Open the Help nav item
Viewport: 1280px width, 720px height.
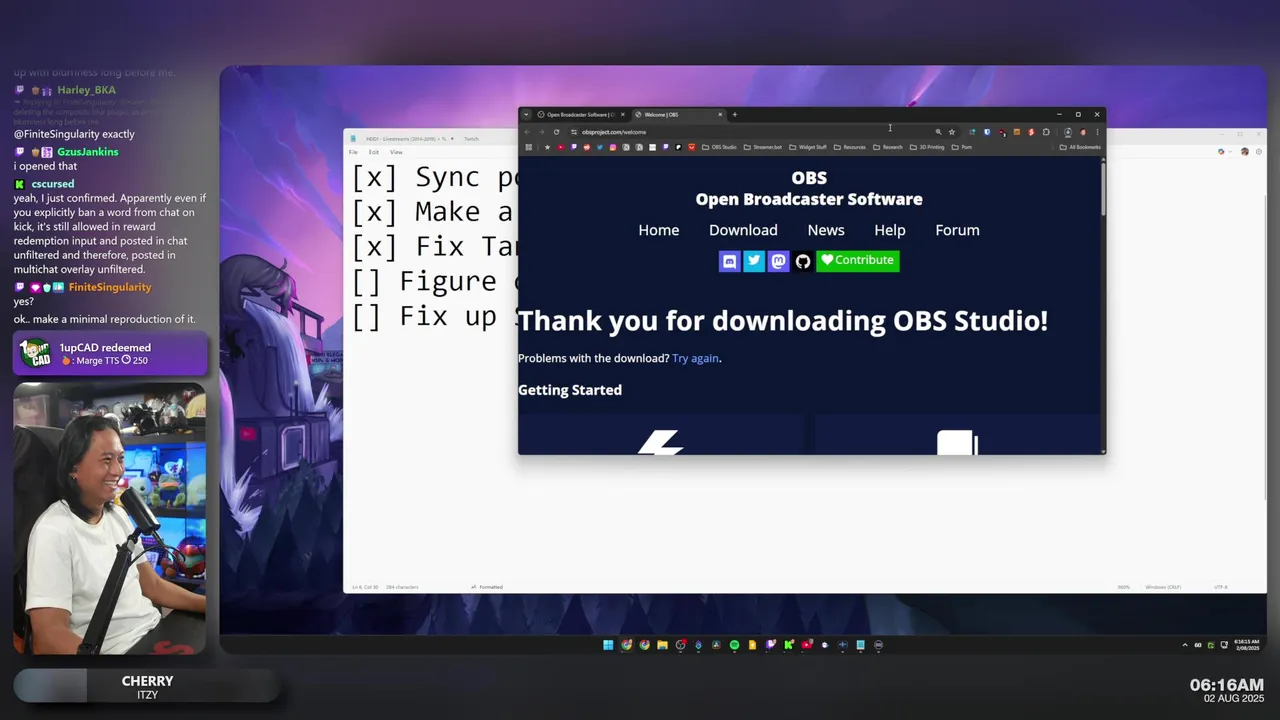click(890, 230)
